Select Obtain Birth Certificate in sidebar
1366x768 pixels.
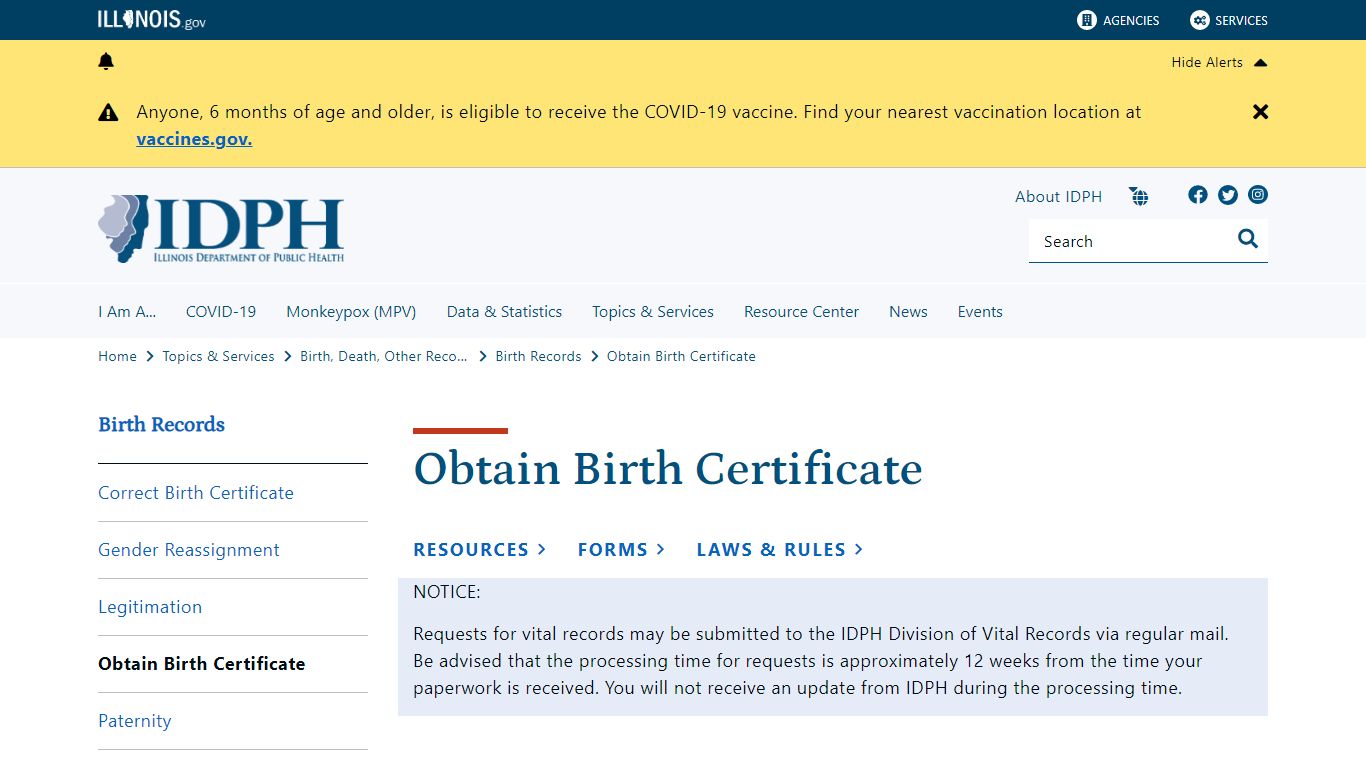click(202, 664)
